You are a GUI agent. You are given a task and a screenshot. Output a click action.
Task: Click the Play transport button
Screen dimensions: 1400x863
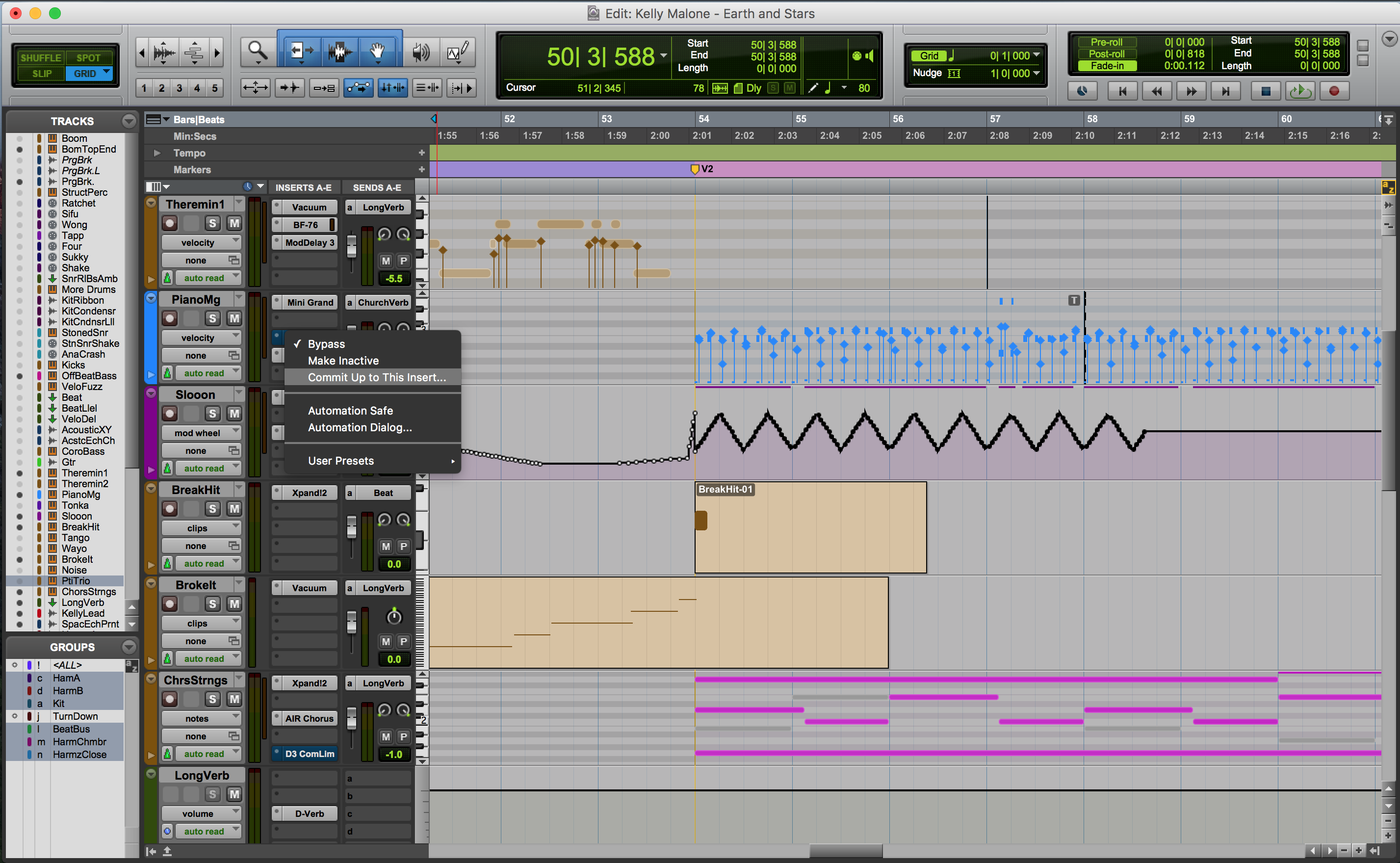(x=1300, y=91)
